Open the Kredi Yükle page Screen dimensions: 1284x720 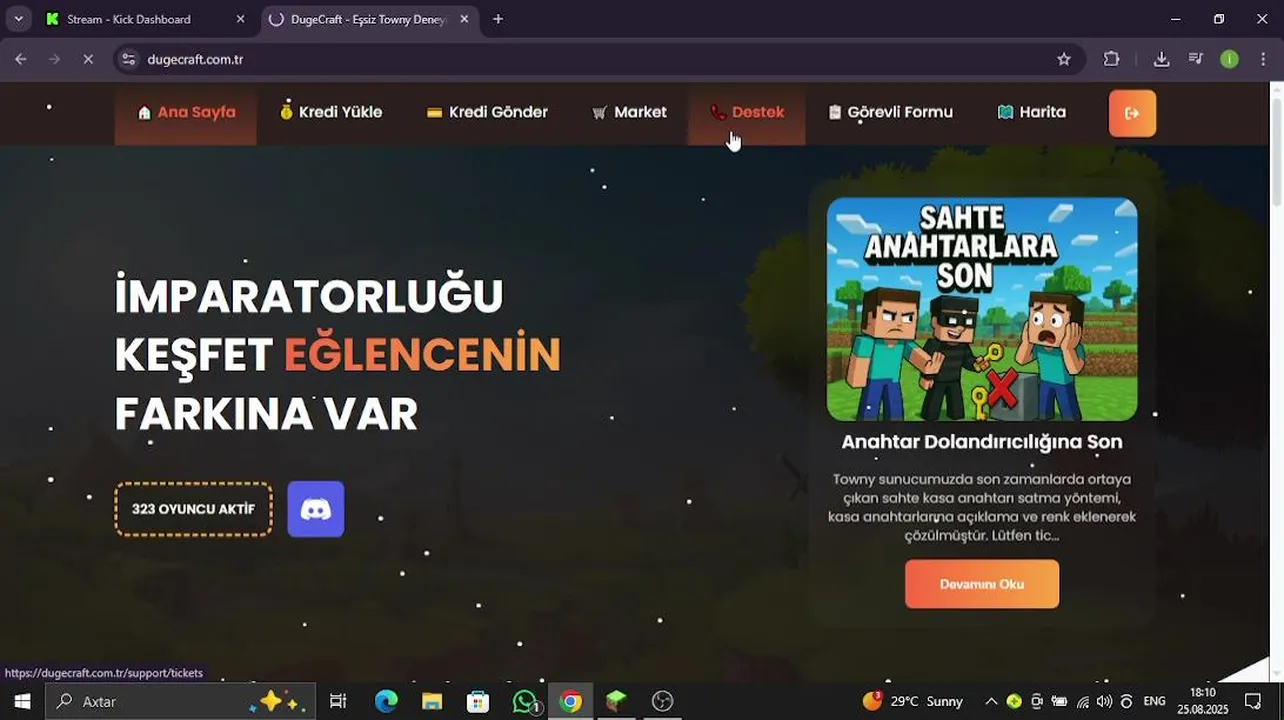pos(330,112)
